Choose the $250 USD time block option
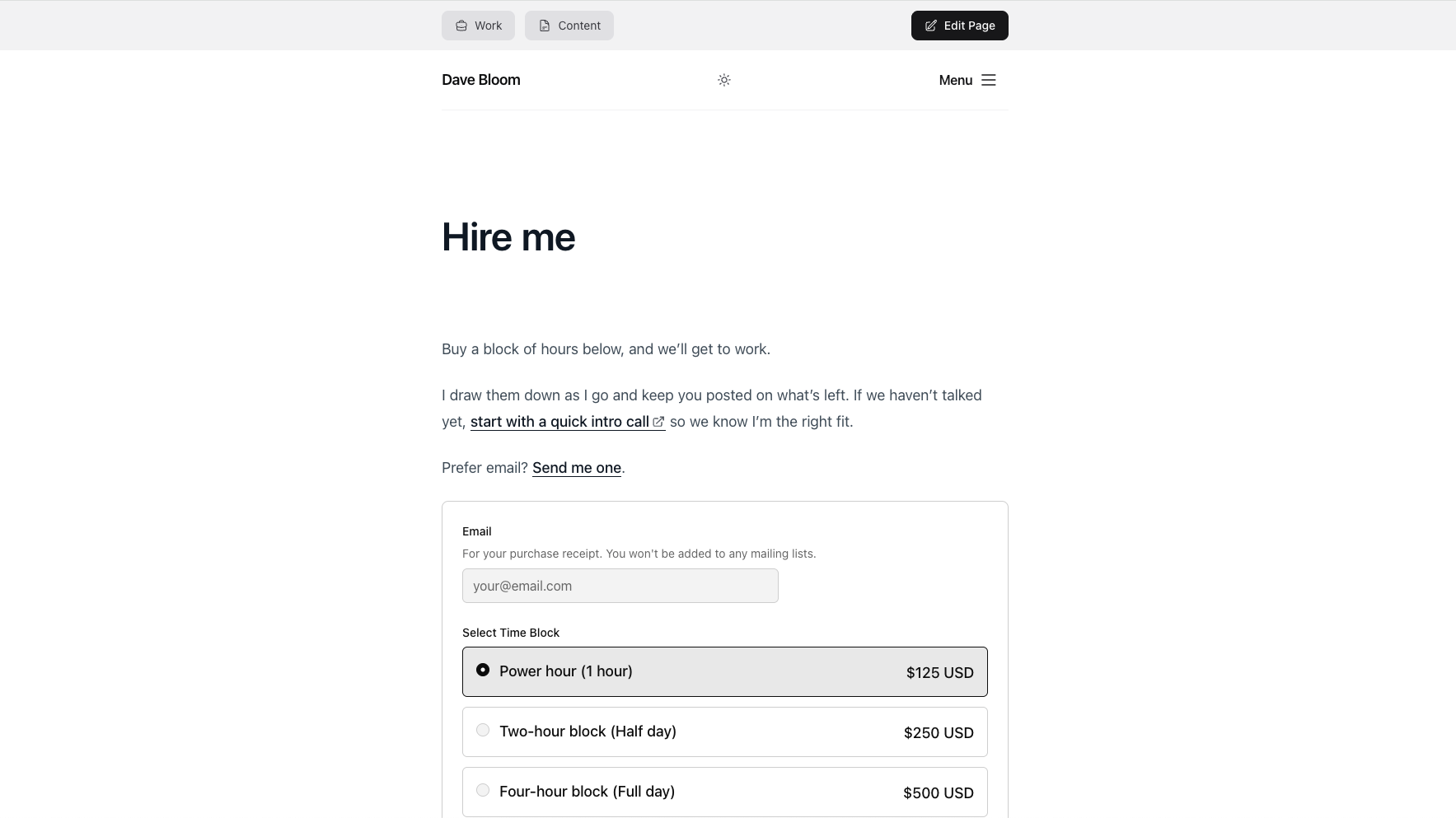1456x818 pixels. (x=725, y=732)
